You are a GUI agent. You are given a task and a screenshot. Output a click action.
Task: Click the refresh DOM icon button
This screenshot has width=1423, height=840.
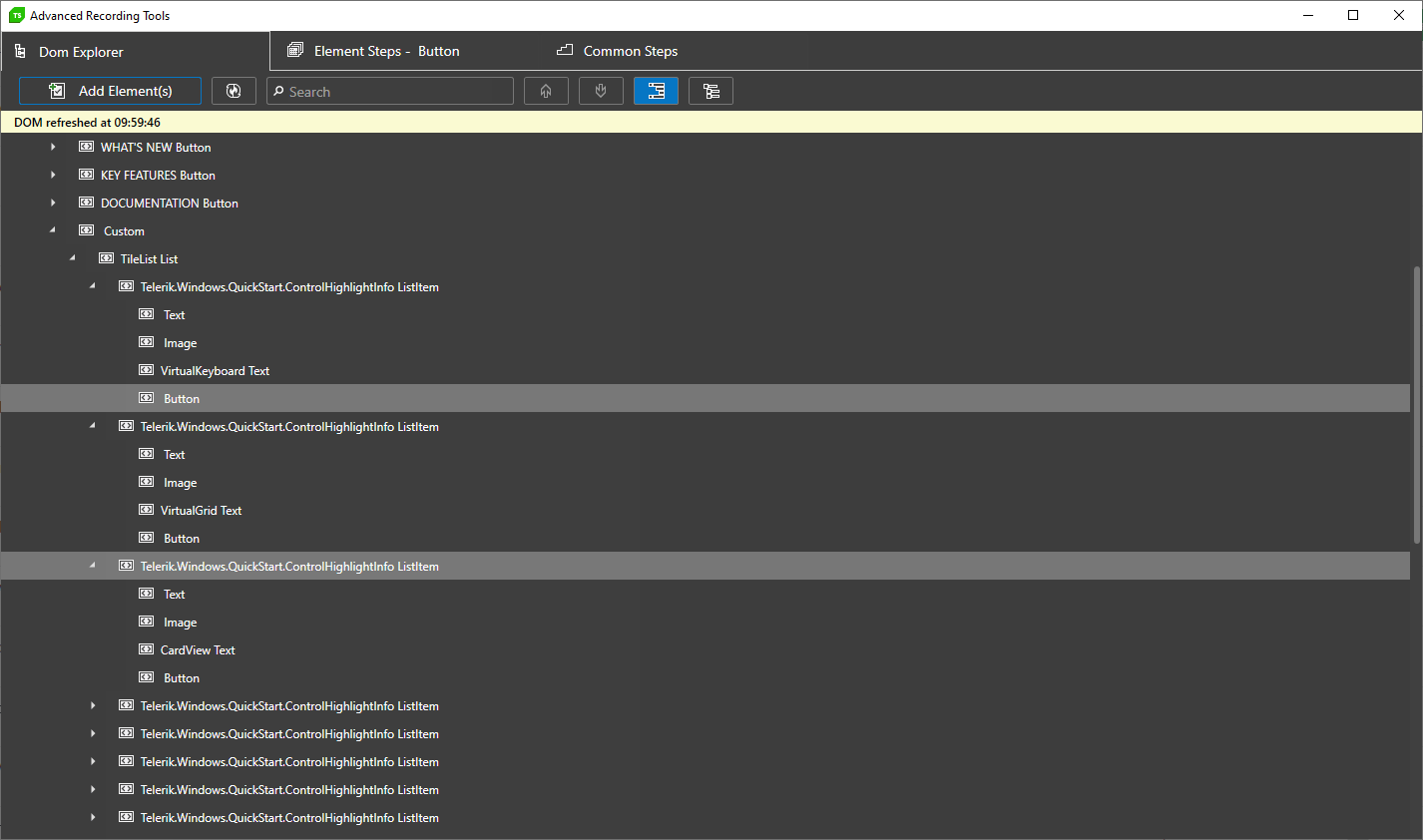point(234,91)
